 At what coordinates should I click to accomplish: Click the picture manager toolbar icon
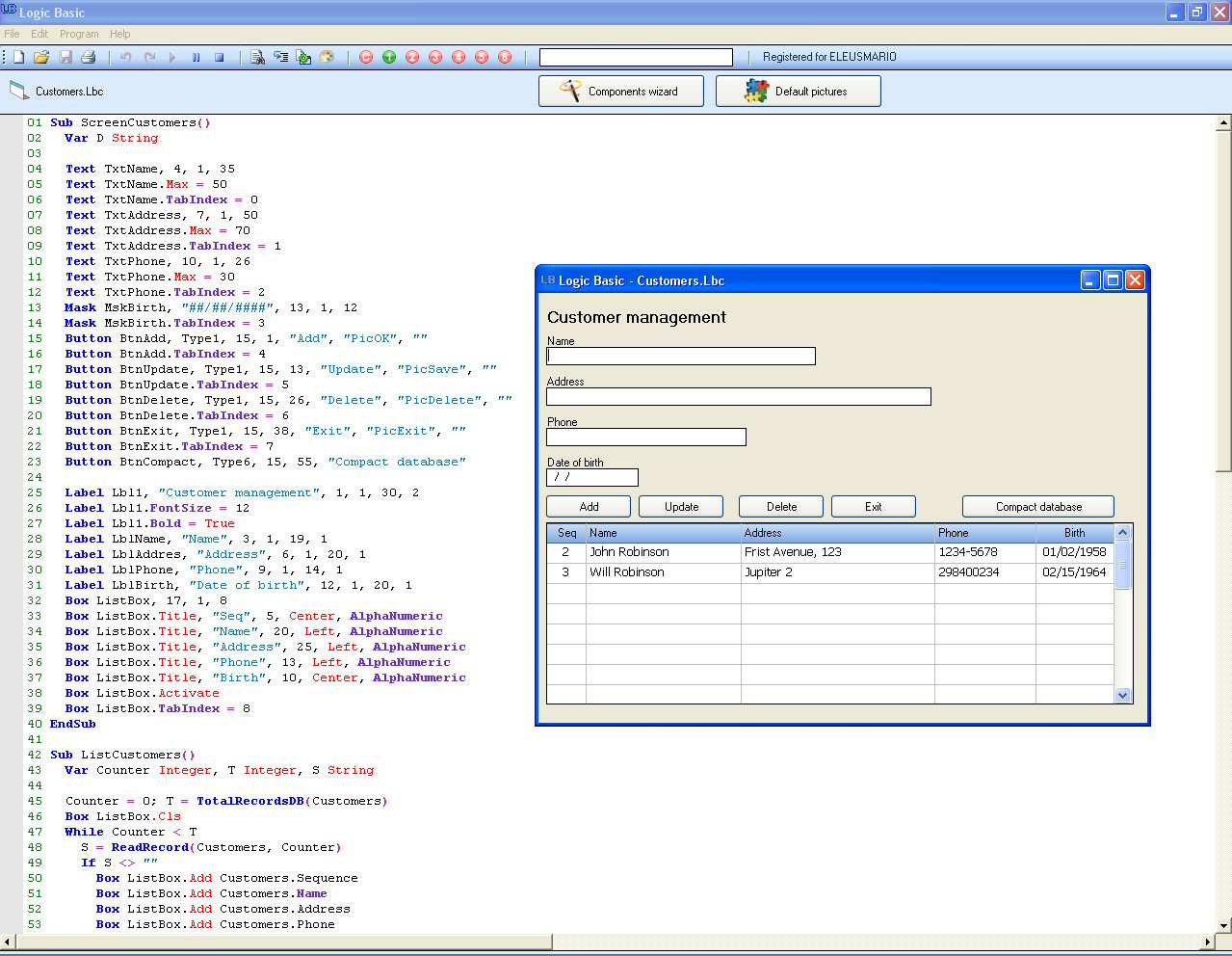point(303,58)
